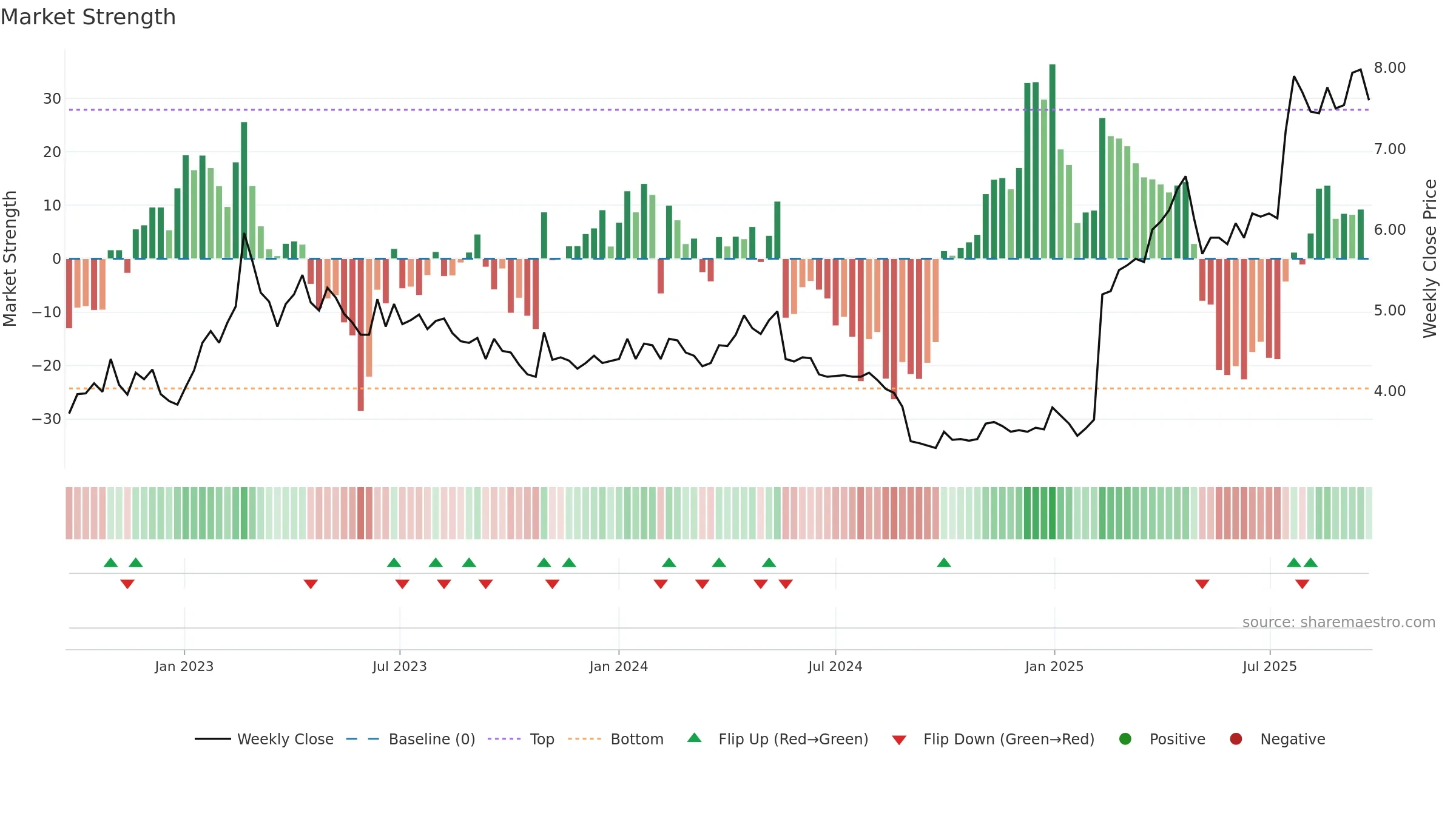Click the Flip Up (Red→Green) legend label
Image resolution: width=1456 pixels, height=819 pixels.
click(794, 739)
